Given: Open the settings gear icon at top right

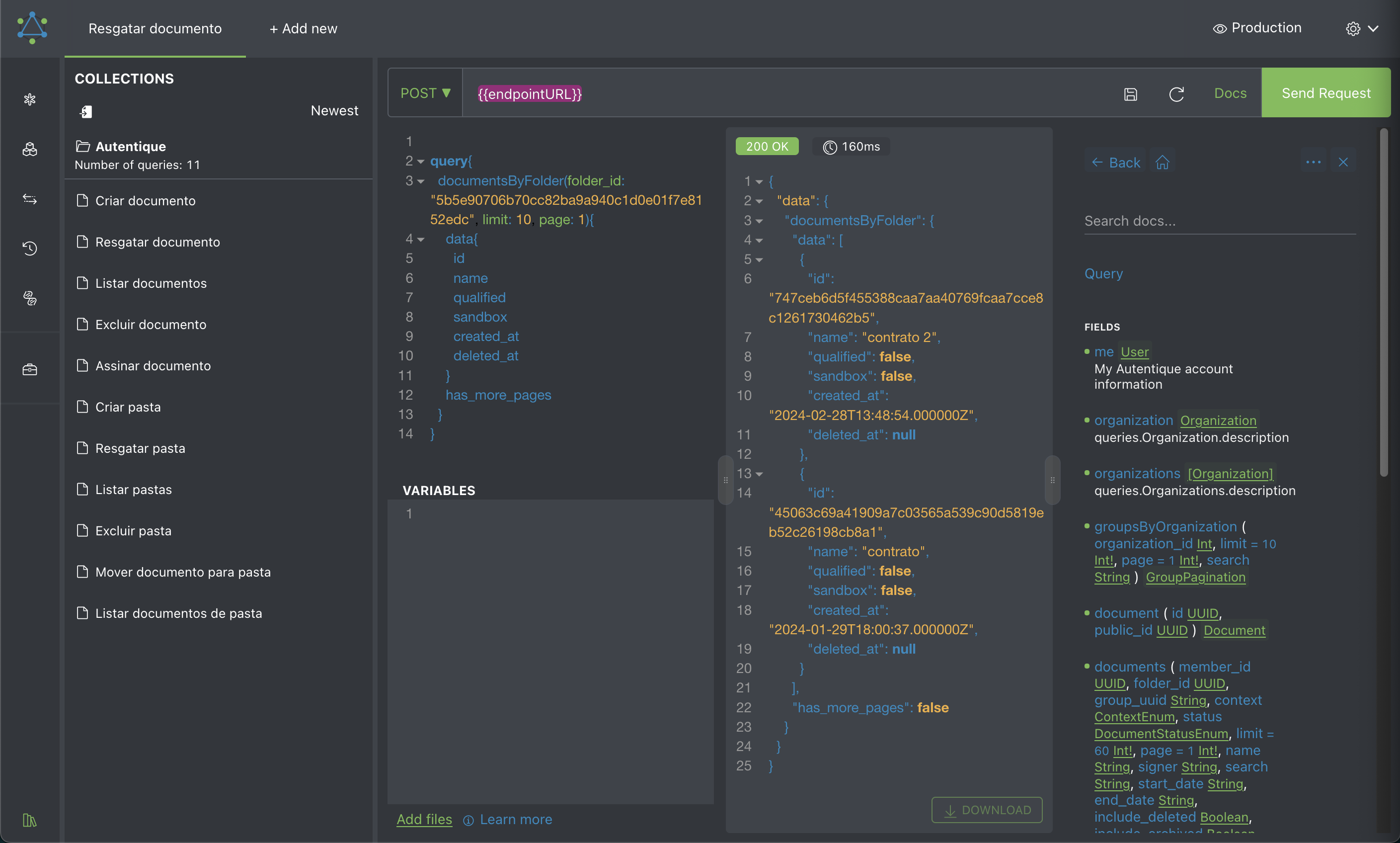Looking at the screenshot, I should pos(1353,28).
